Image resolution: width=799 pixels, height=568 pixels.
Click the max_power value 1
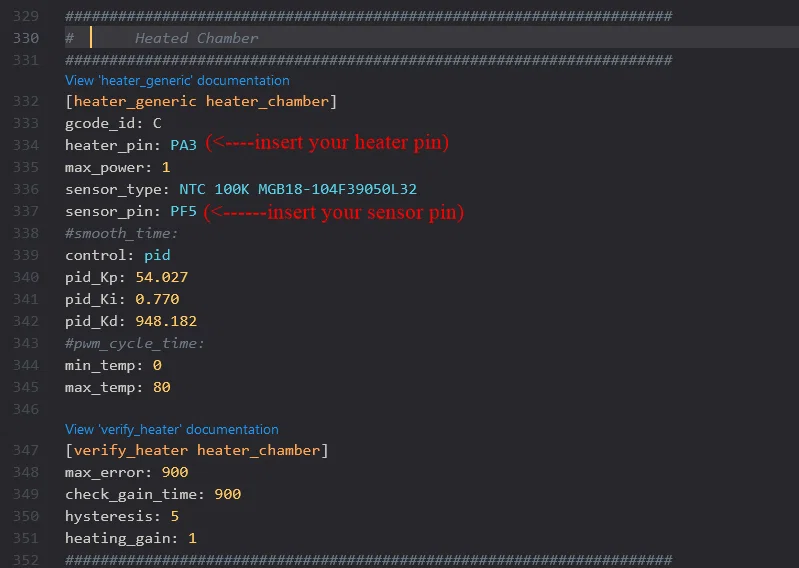click(166, 168)
